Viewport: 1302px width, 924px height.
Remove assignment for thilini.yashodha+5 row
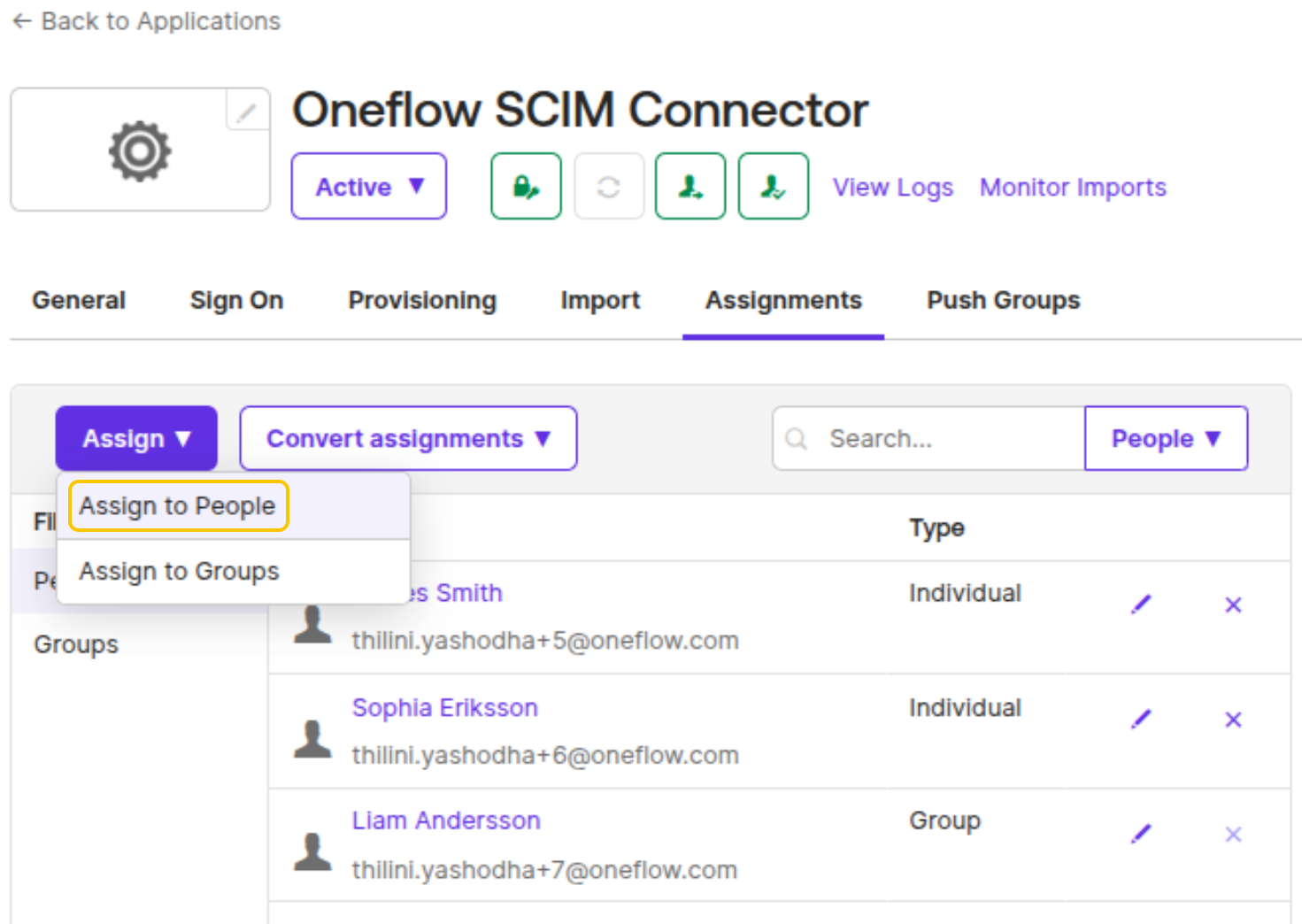[x=1233, y=604]
